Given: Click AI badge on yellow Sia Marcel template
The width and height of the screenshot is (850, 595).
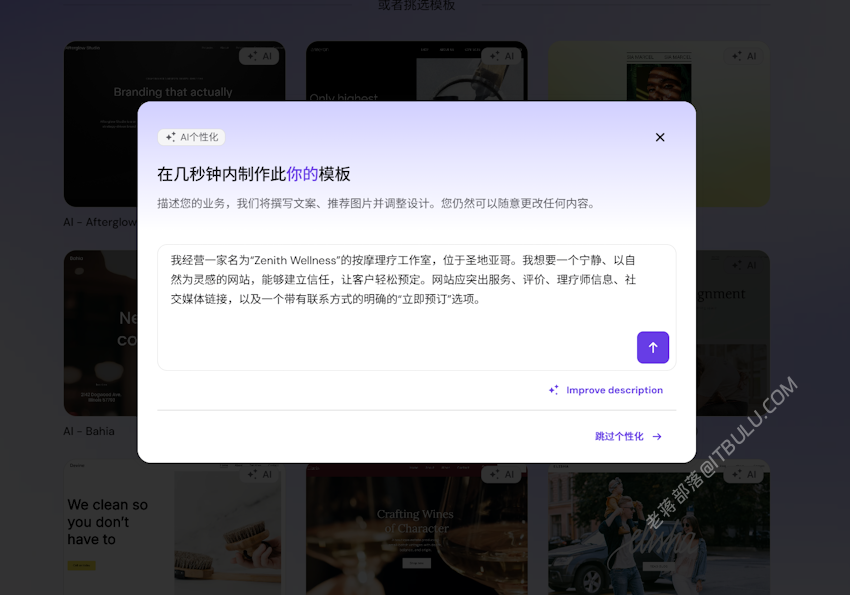Looking at the screenshot, I should [744, 56].
